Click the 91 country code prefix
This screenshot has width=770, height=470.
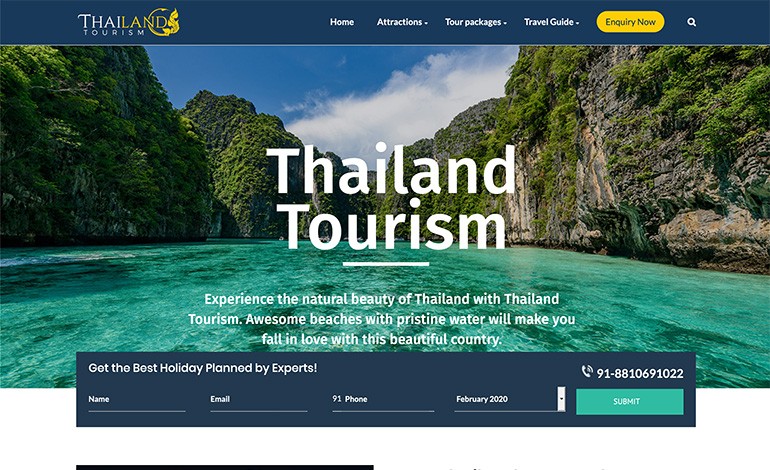pyautogui.click(x=337, y=399)
